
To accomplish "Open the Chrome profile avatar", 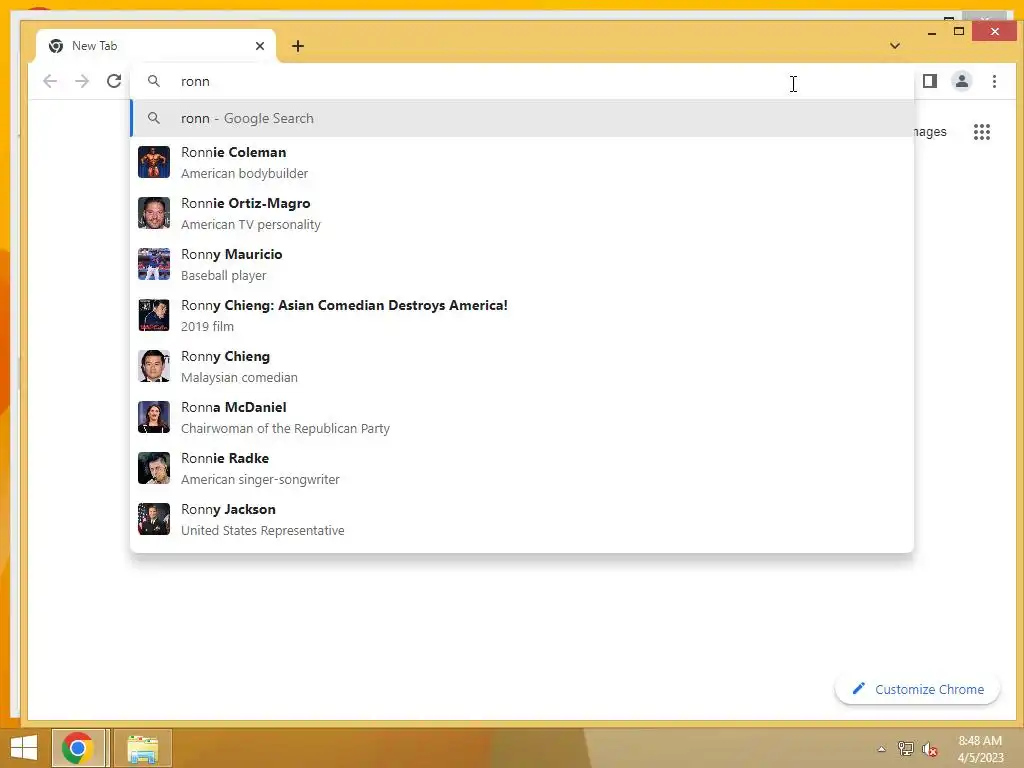I will [962, 81].
